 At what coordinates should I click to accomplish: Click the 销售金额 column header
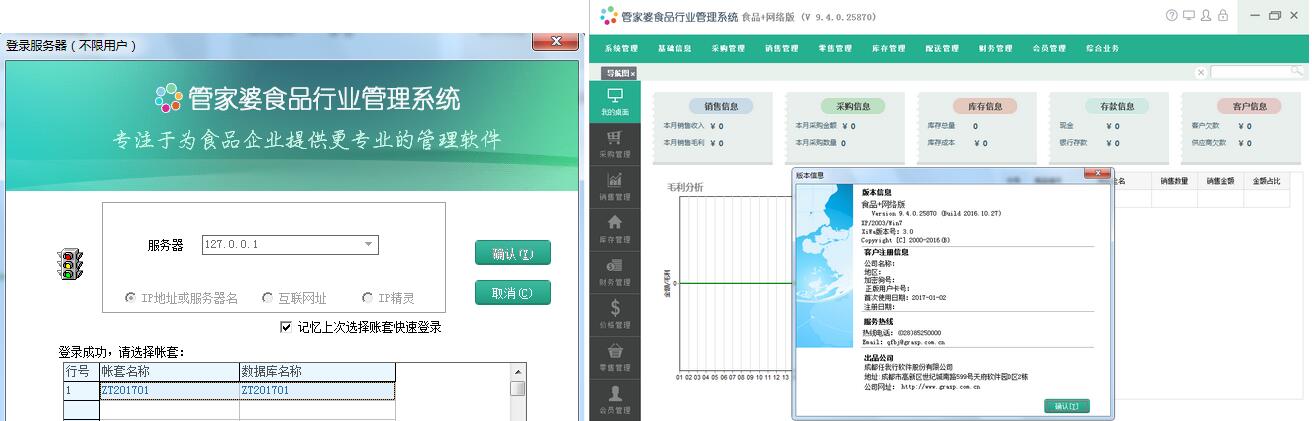1220,181
